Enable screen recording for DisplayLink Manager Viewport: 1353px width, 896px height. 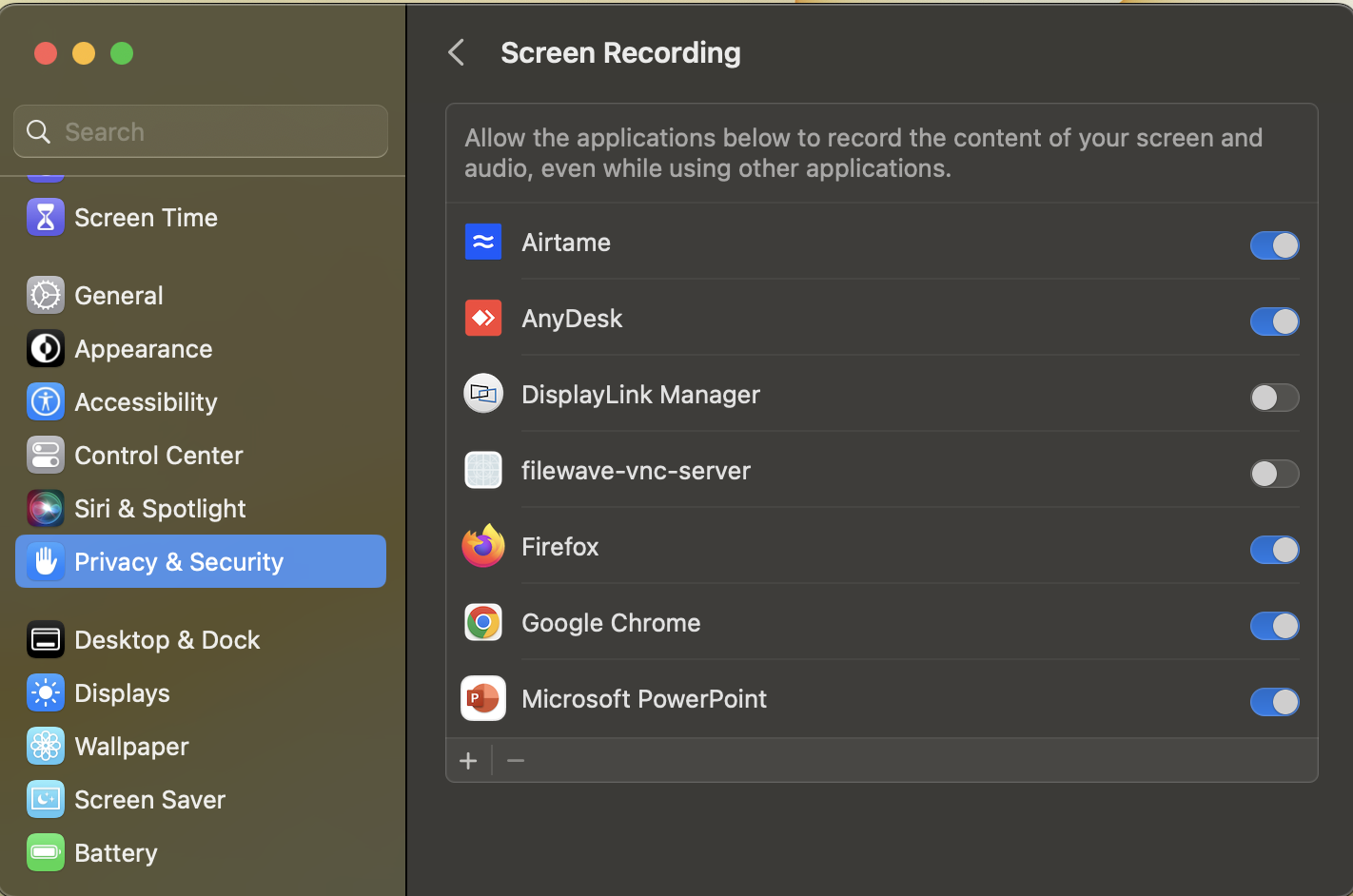click(x=1274, y=398)
